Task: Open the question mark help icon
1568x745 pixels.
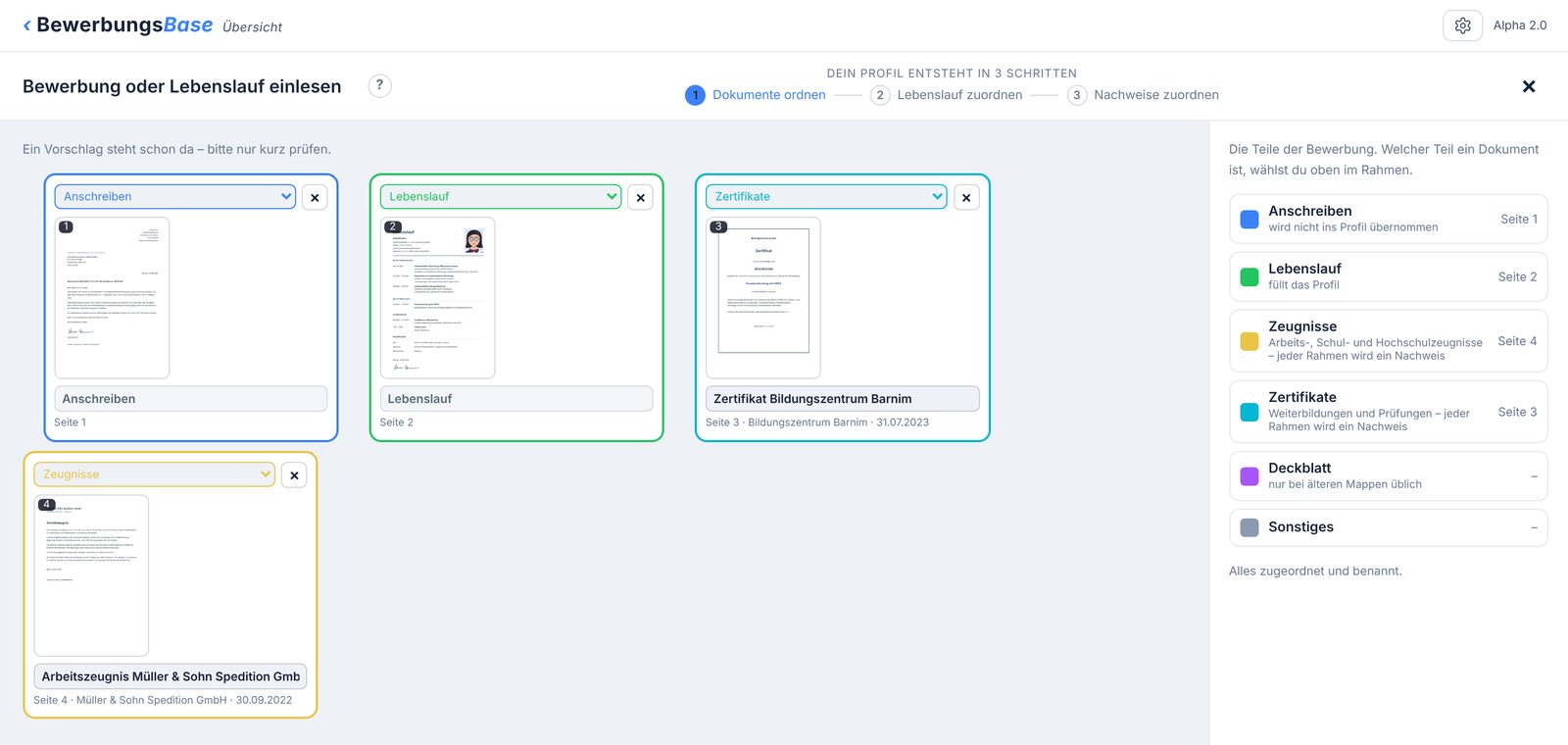Action: click(379, 85)
